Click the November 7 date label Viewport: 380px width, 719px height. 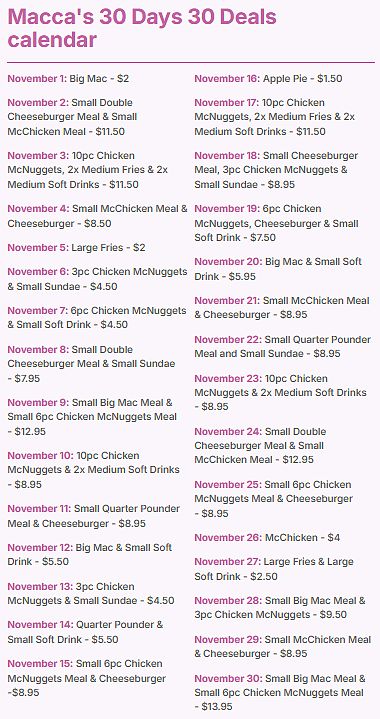coord(37,310)
